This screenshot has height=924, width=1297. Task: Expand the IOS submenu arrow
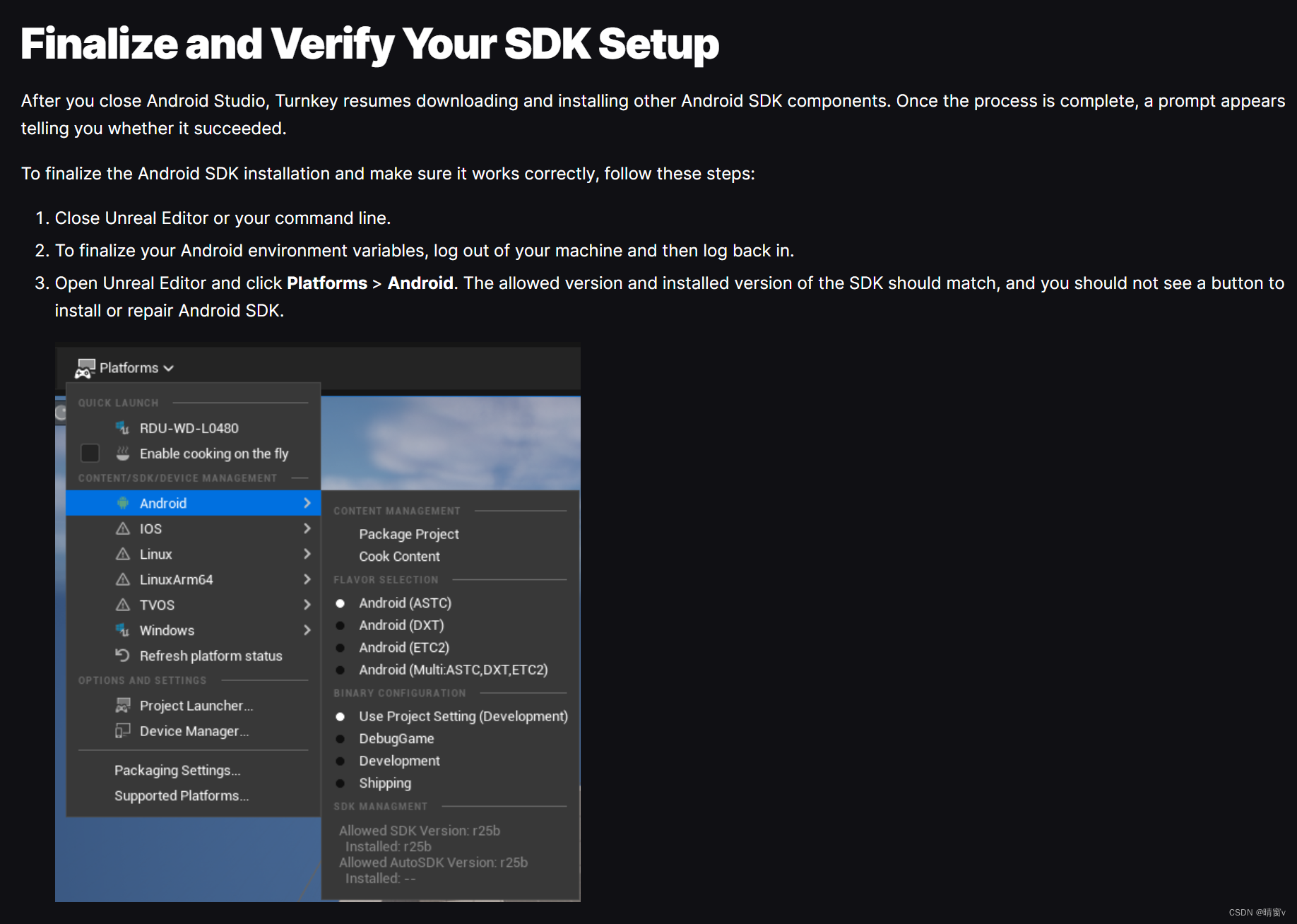click(x=307, y=528)
